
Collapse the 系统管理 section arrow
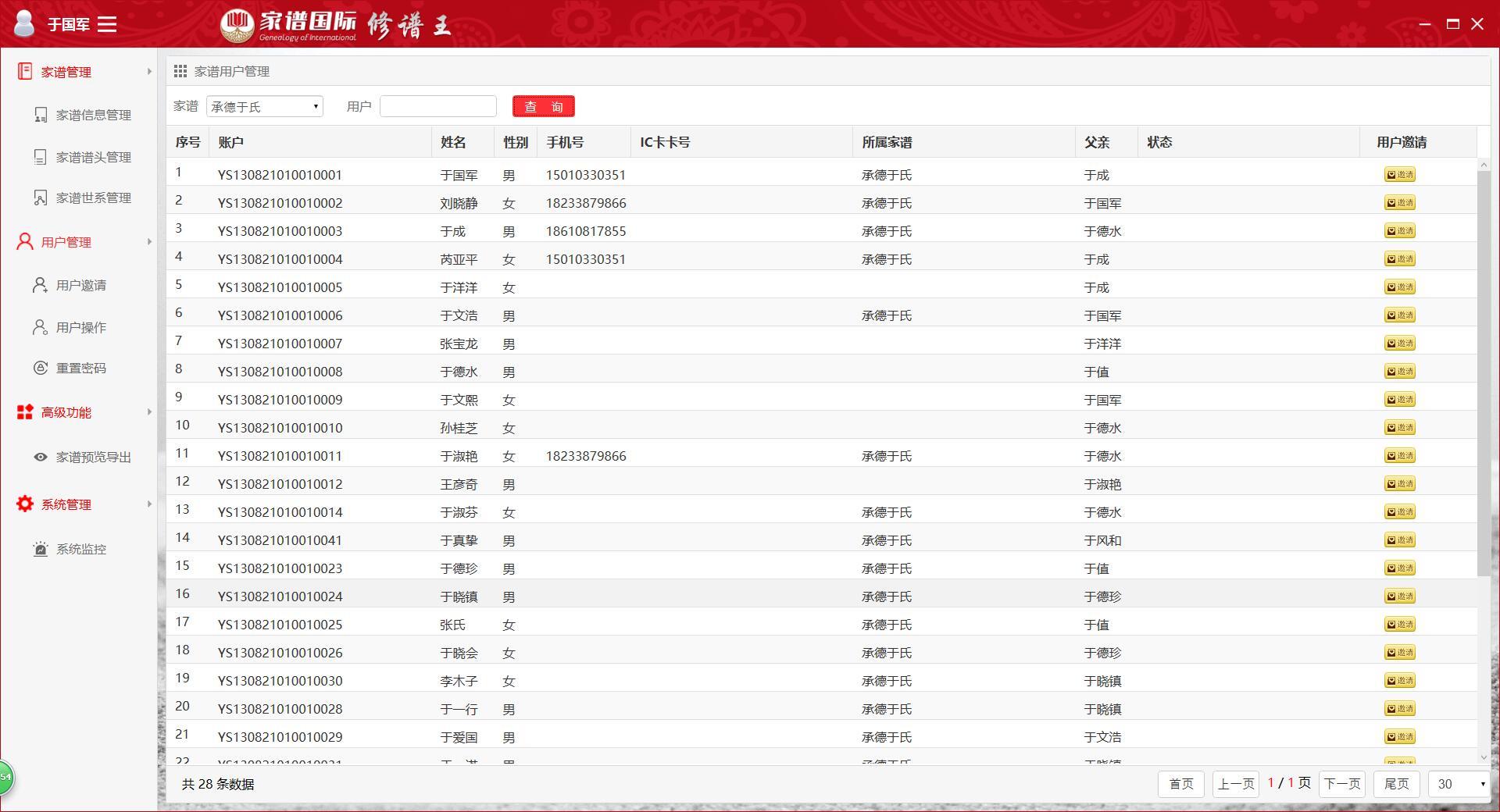[x=149, y=504]
